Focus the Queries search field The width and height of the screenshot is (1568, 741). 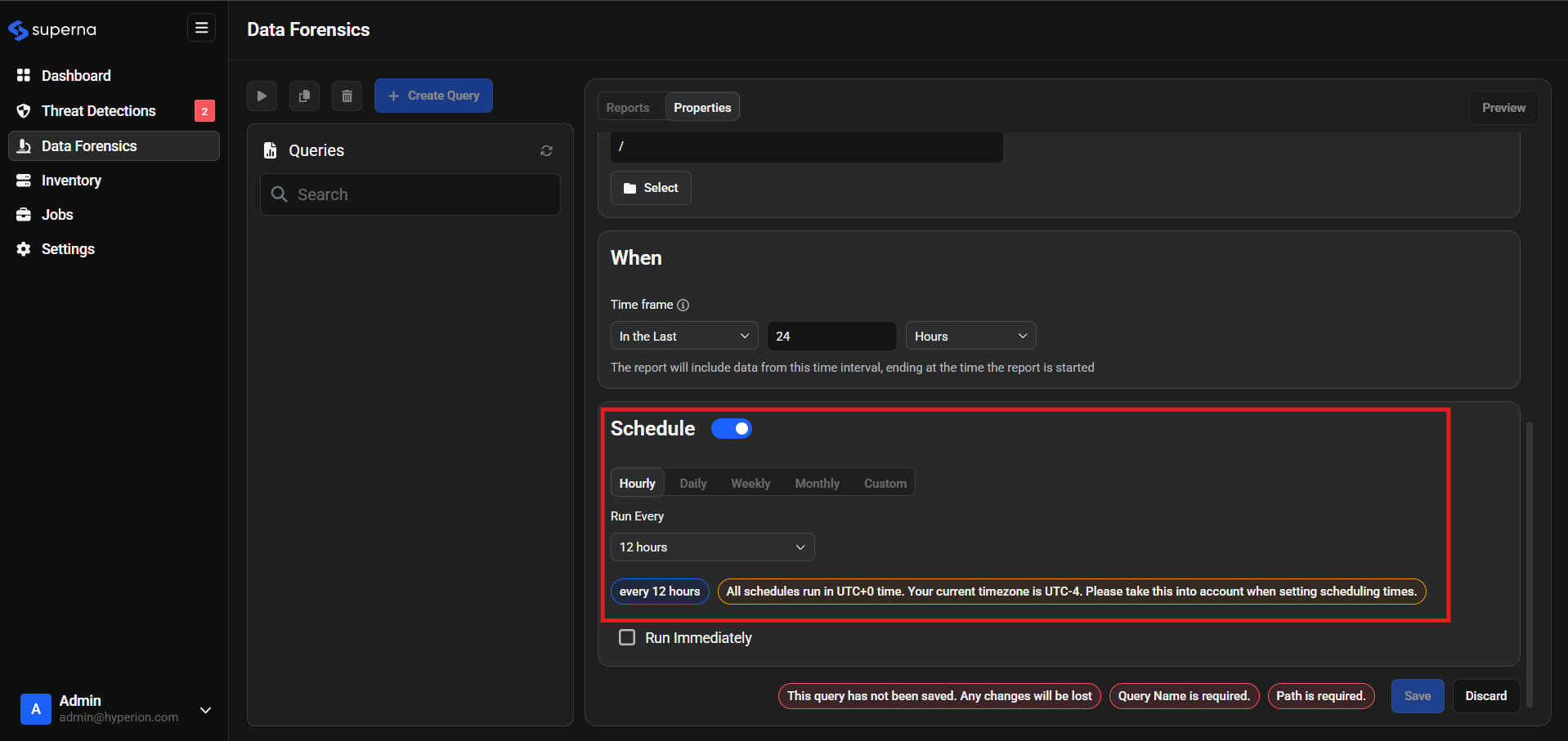point(410,194)
